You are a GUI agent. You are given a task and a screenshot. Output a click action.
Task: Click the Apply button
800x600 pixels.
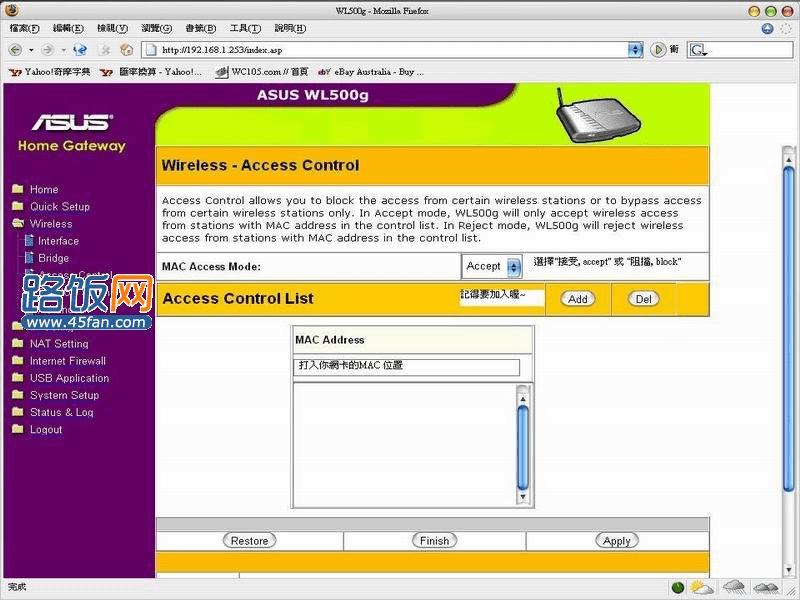click(x=617, y=541)
